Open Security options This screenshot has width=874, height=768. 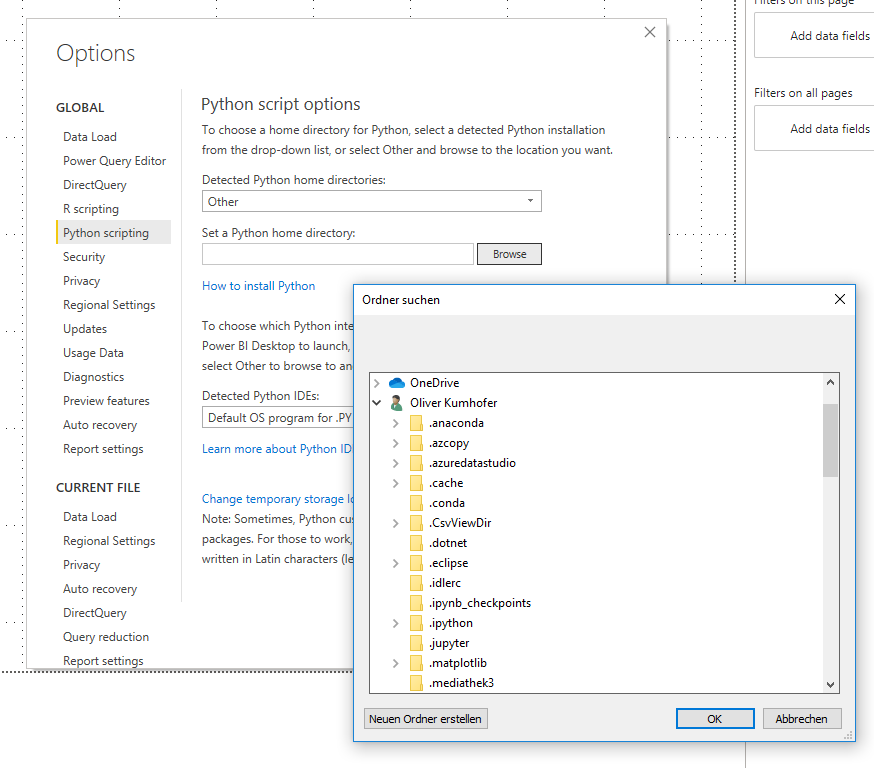pyautogui.click(x=84, y=256)
